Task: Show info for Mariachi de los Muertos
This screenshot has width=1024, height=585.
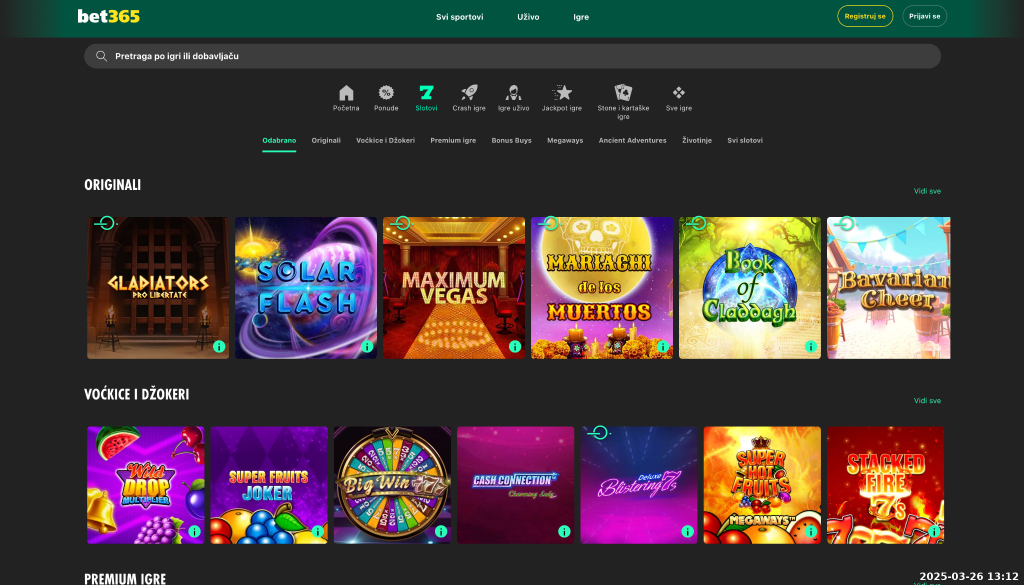Action: pos(663,347)
